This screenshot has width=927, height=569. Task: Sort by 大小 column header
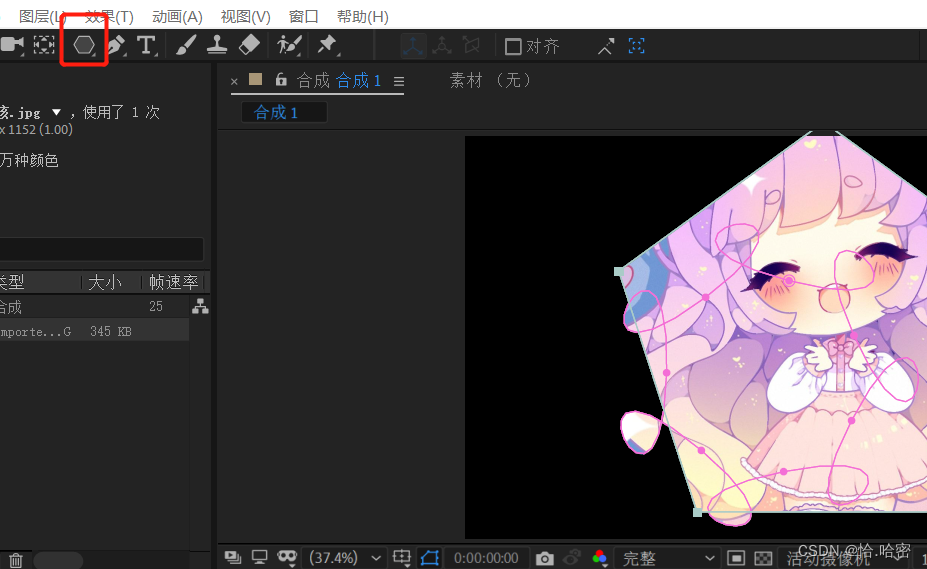(x=105, y=282)
